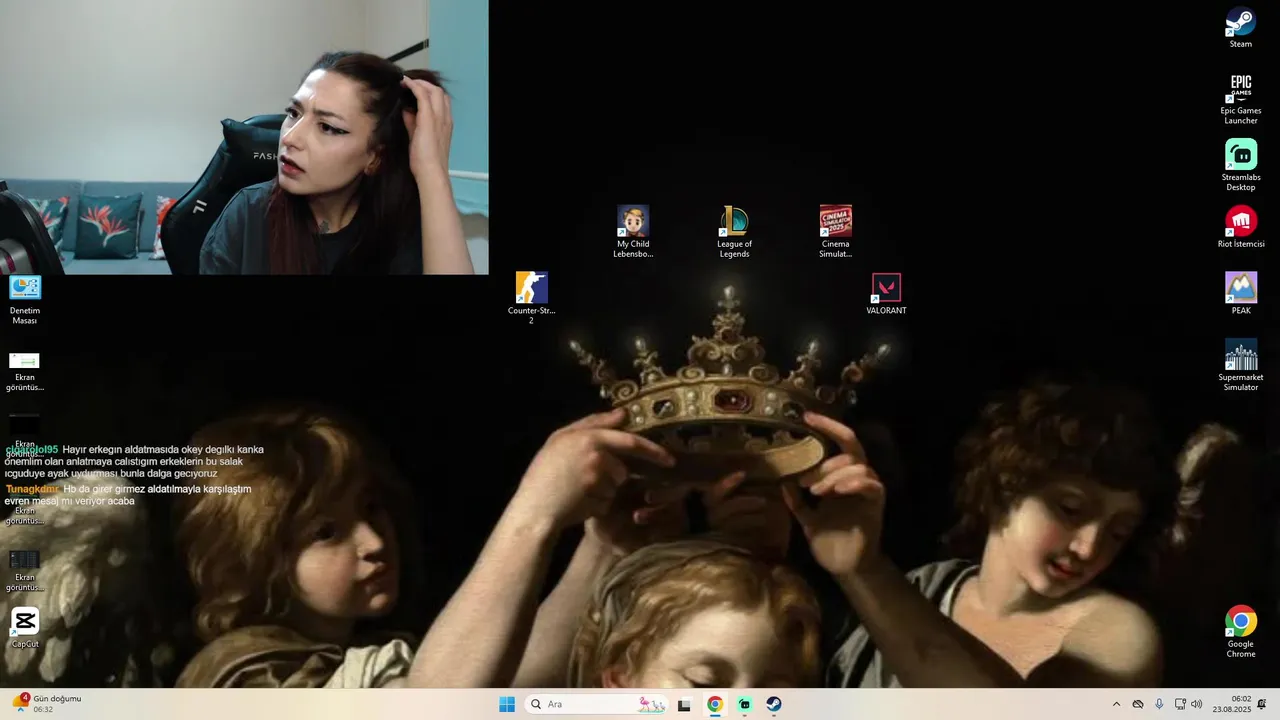Open the Steam desktop shortcut
Image resolution: width=1280 pixels, height=720 pixels.
click(x=1241, y=27)
